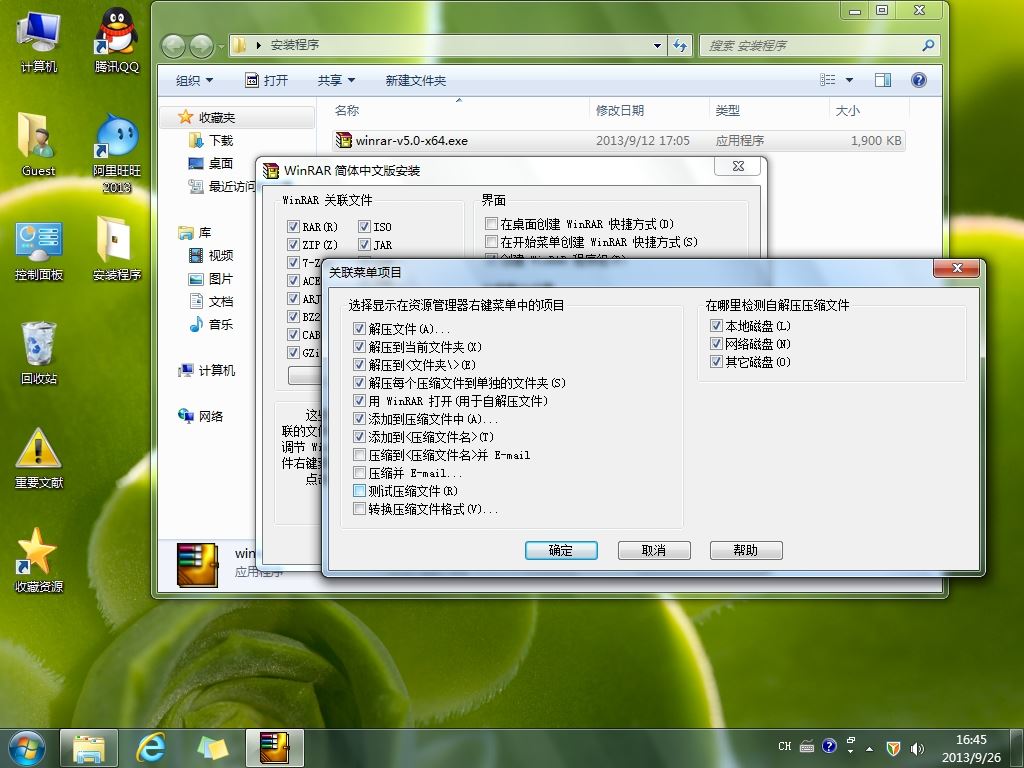This screenshot has width=1024, height=768.
Task: Open the Guest folder on the desktop
Action: click(x=39, y=144)
